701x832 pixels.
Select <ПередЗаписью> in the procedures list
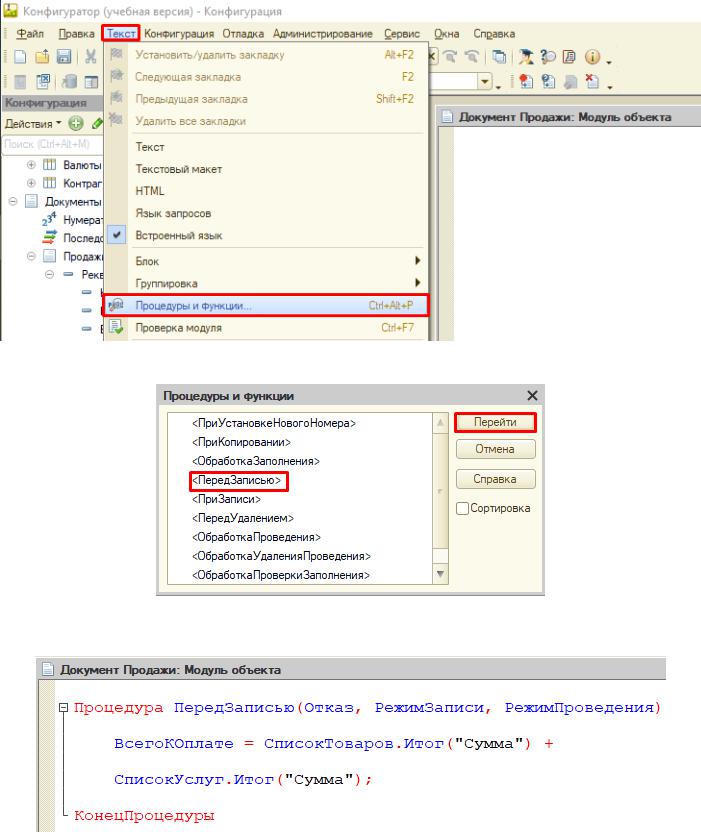pos(237,480)
